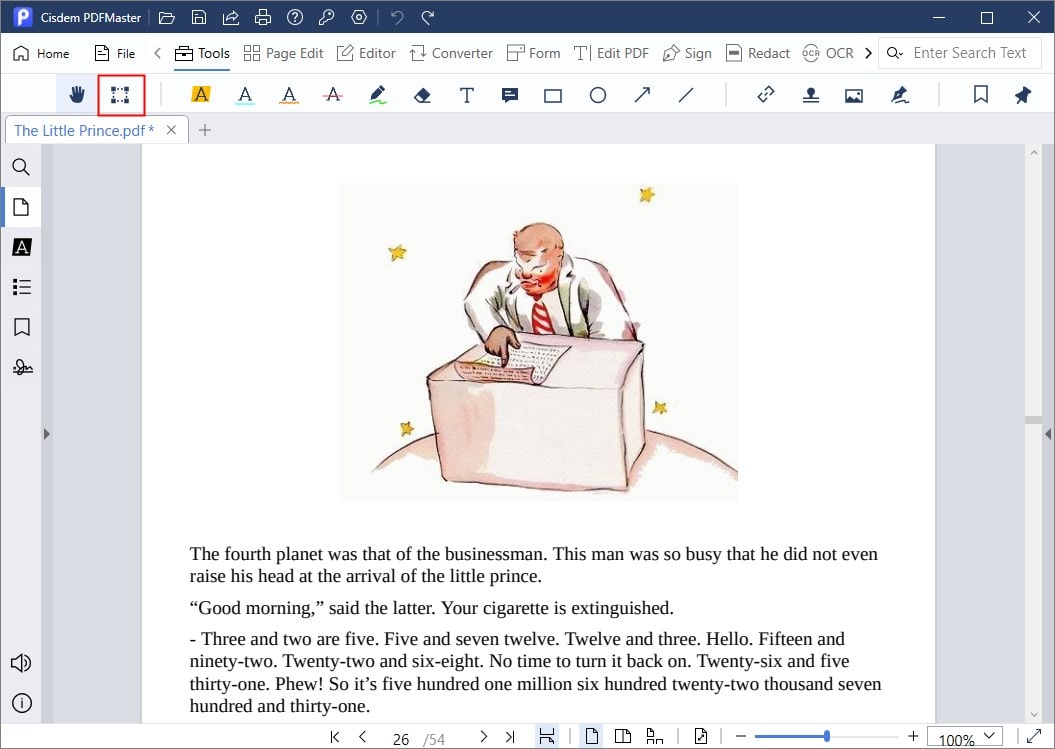Open the annotations panel in sidebar
Viewport: 1055px width, 749px height.
22,247
